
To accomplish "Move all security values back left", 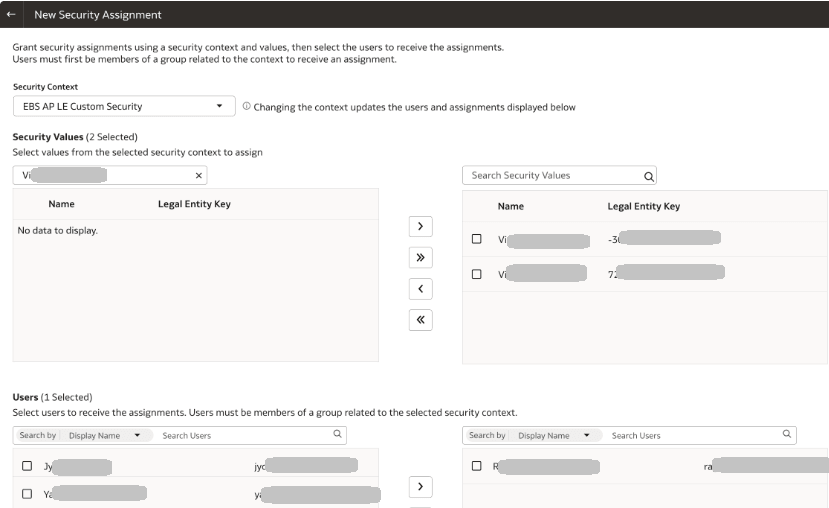I will [420, 320].
